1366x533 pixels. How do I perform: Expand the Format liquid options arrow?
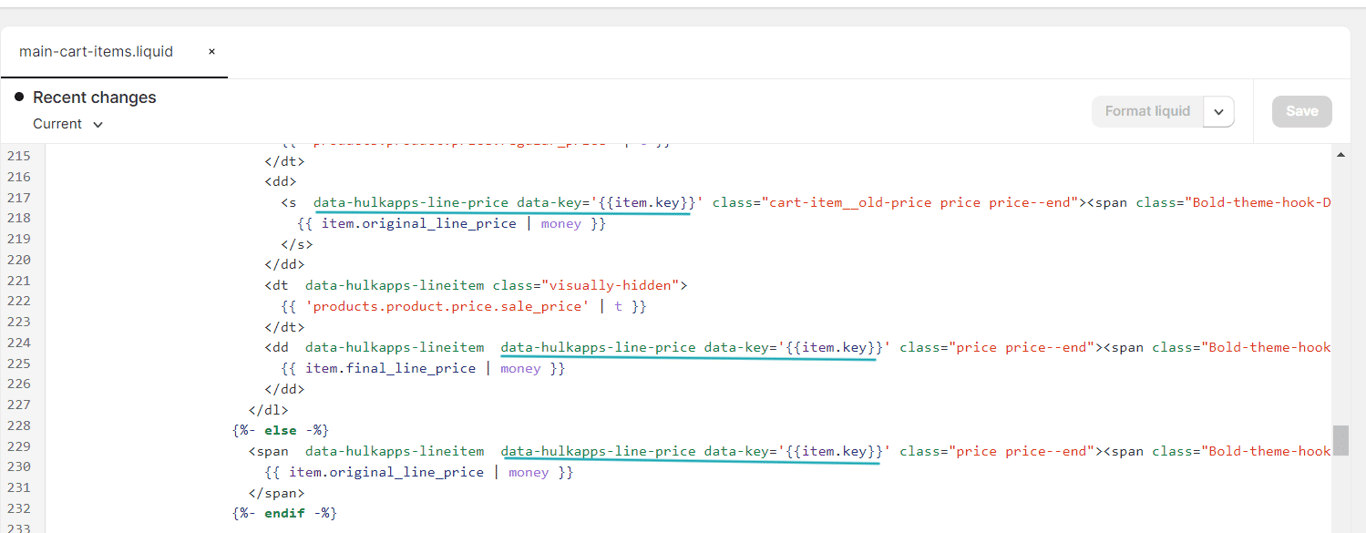pos(1219,111)
